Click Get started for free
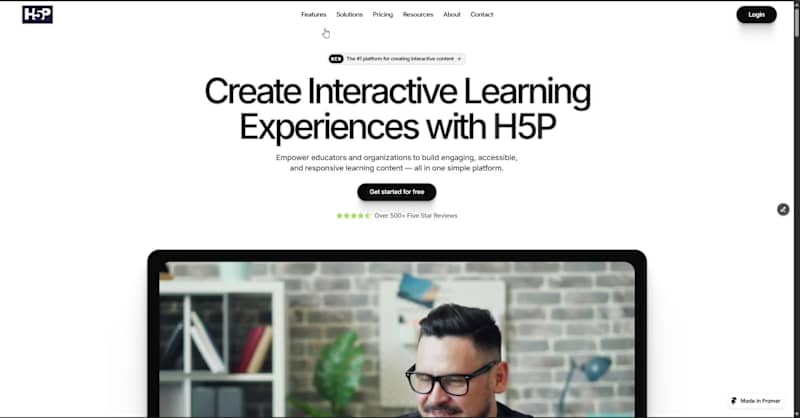The width and height of the screenshot is (800, 418). coord(396,192)
